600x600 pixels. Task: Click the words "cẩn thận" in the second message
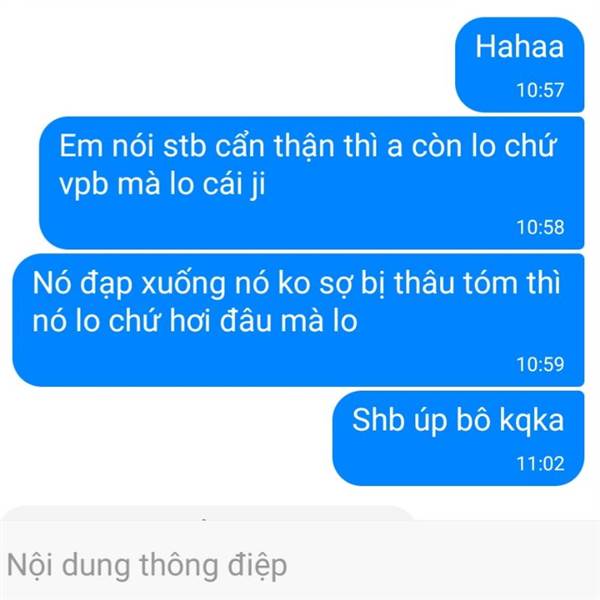coord(274,147)
